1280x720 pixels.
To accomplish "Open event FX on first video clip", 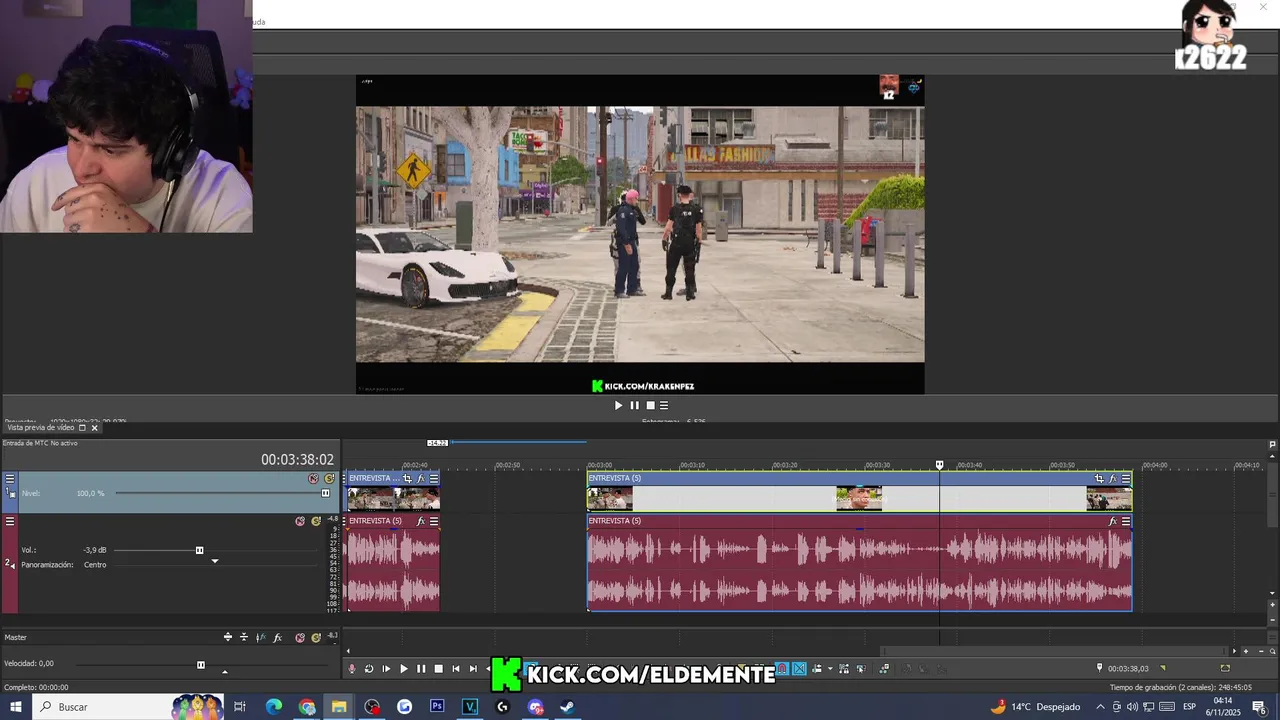I will pyautogui.click(x=421, y=479).
